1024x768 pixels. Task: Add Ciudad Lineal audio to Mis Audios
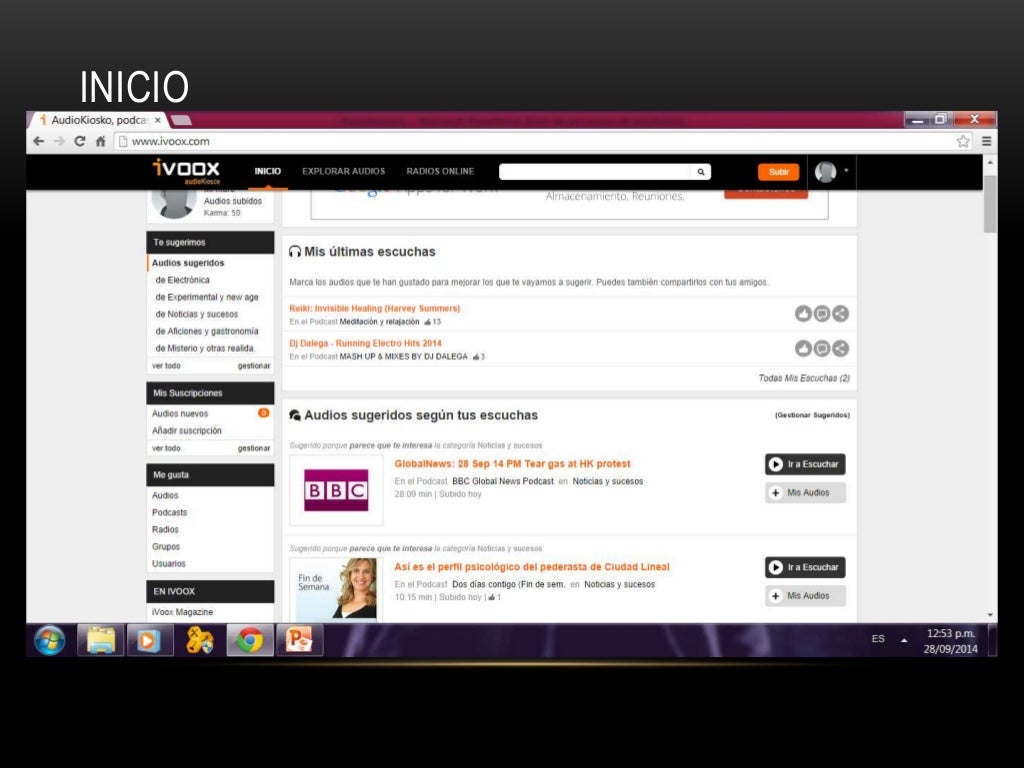point(805,596)
